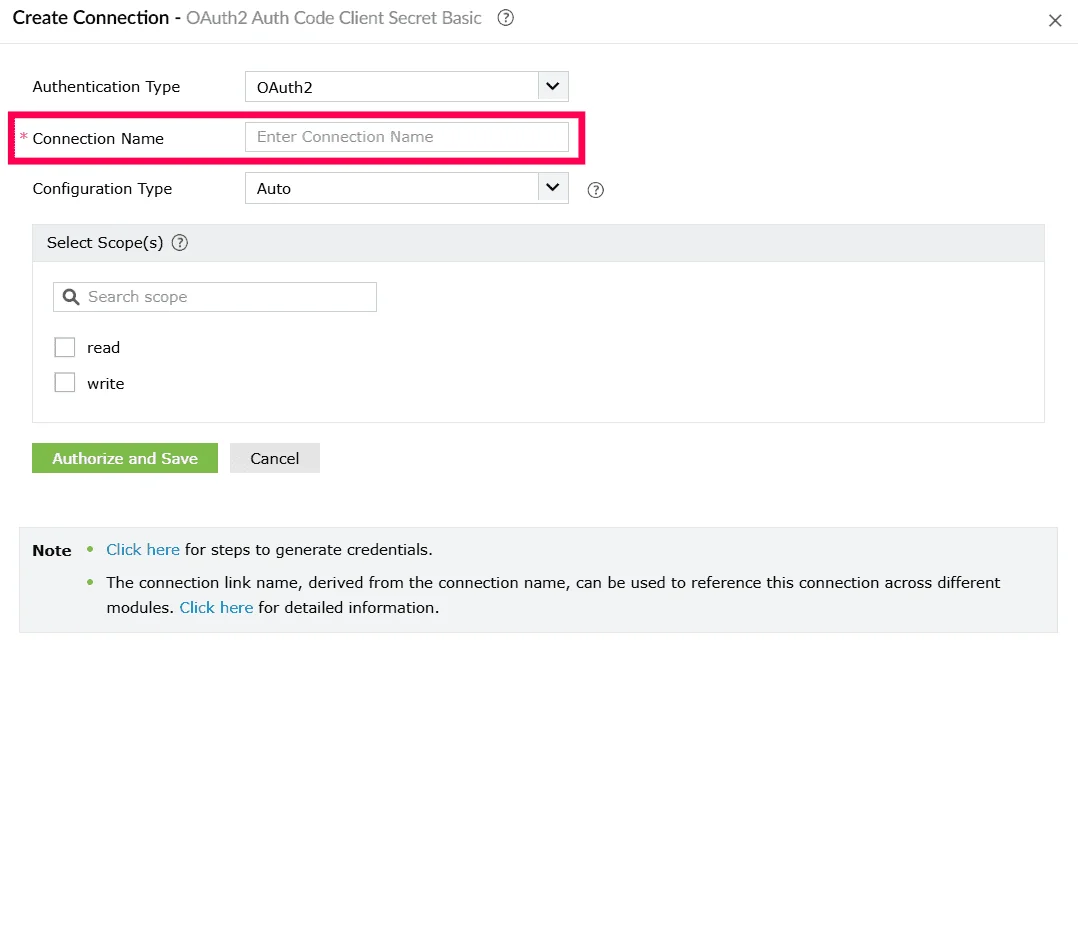Open help icon beside dialog title
1078x944 pixels.
505,18
